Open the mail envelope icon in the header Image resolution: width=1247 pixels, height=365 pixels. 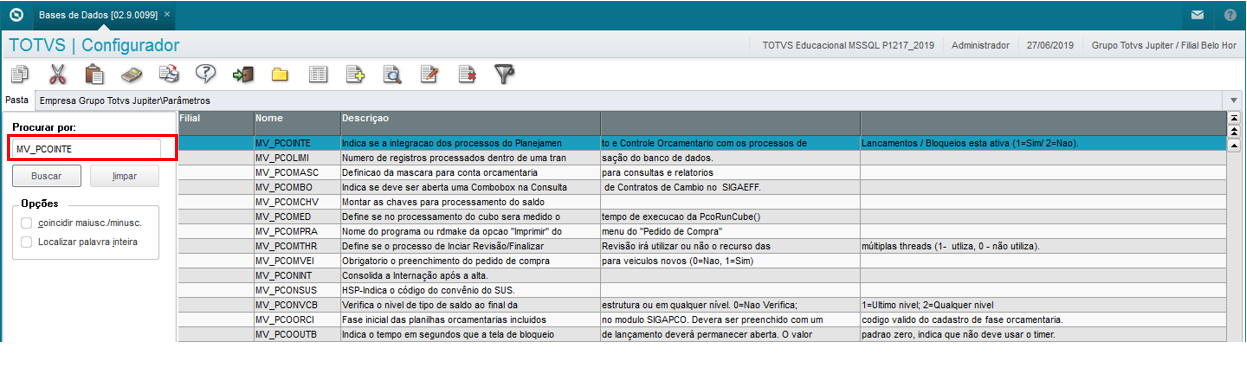tap(1198, 15)
